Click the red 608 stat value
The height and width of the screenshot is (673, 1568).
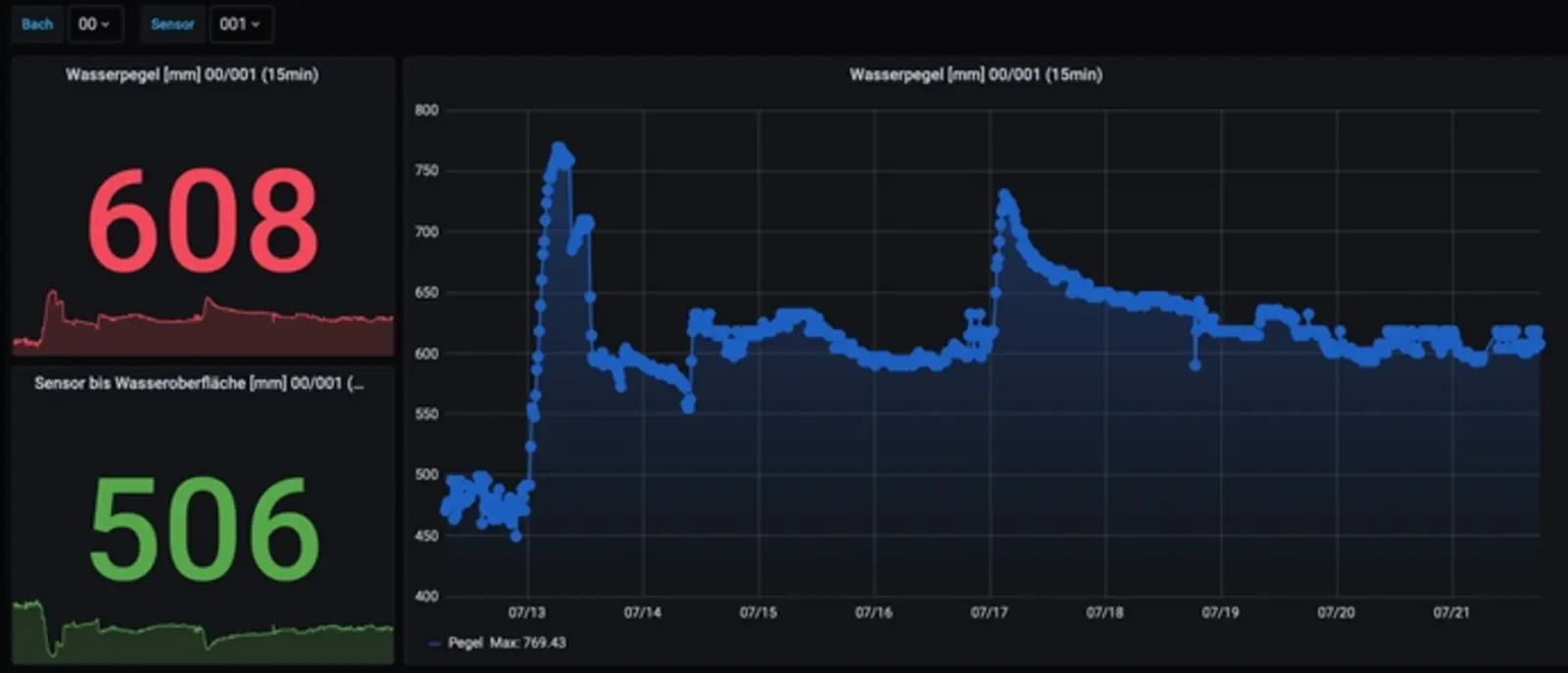click(203, 220)
